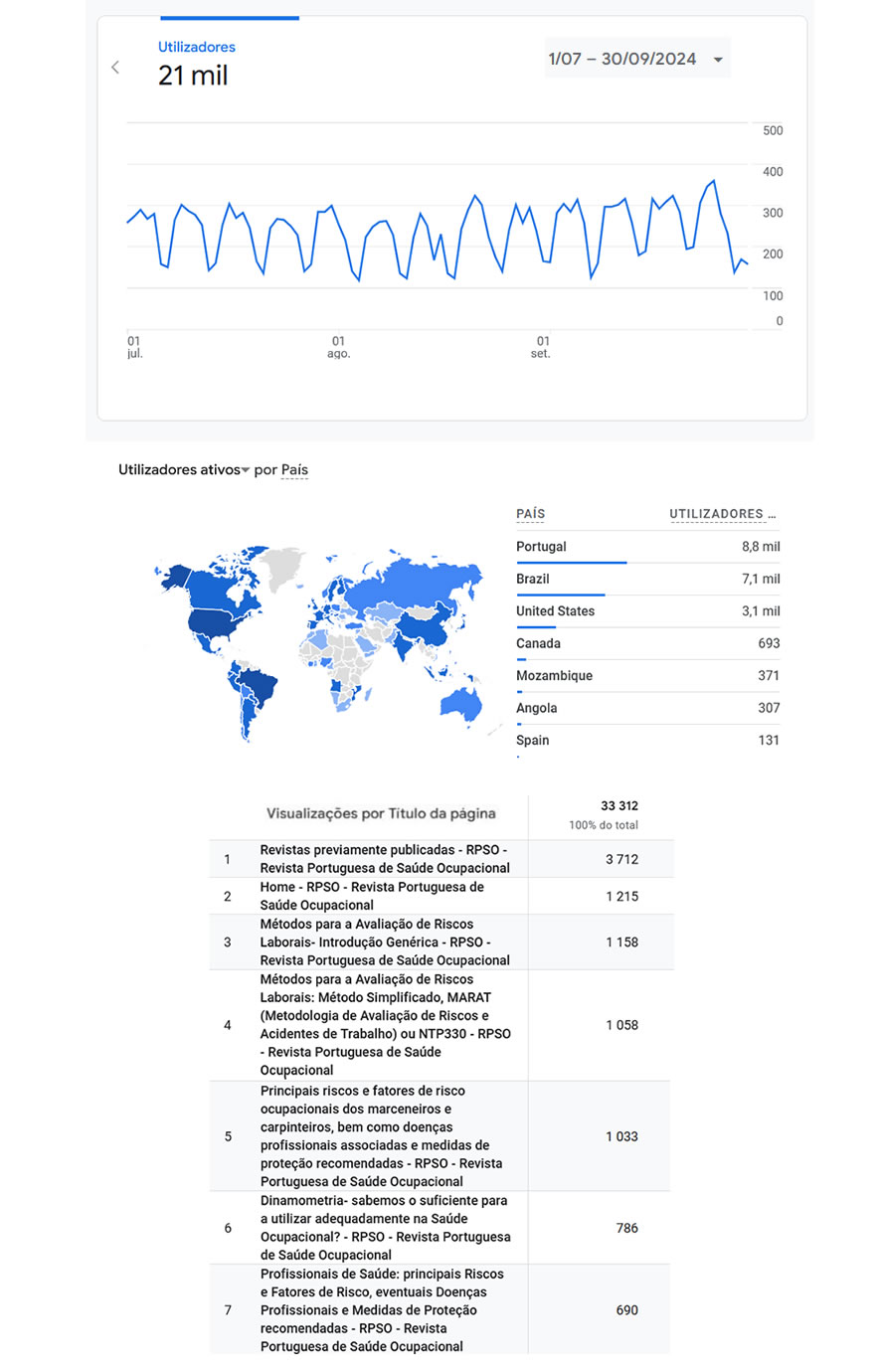The image size is (882, 1372).
Task: Click the 21 mil users total
Action: (x=193, y=76)
